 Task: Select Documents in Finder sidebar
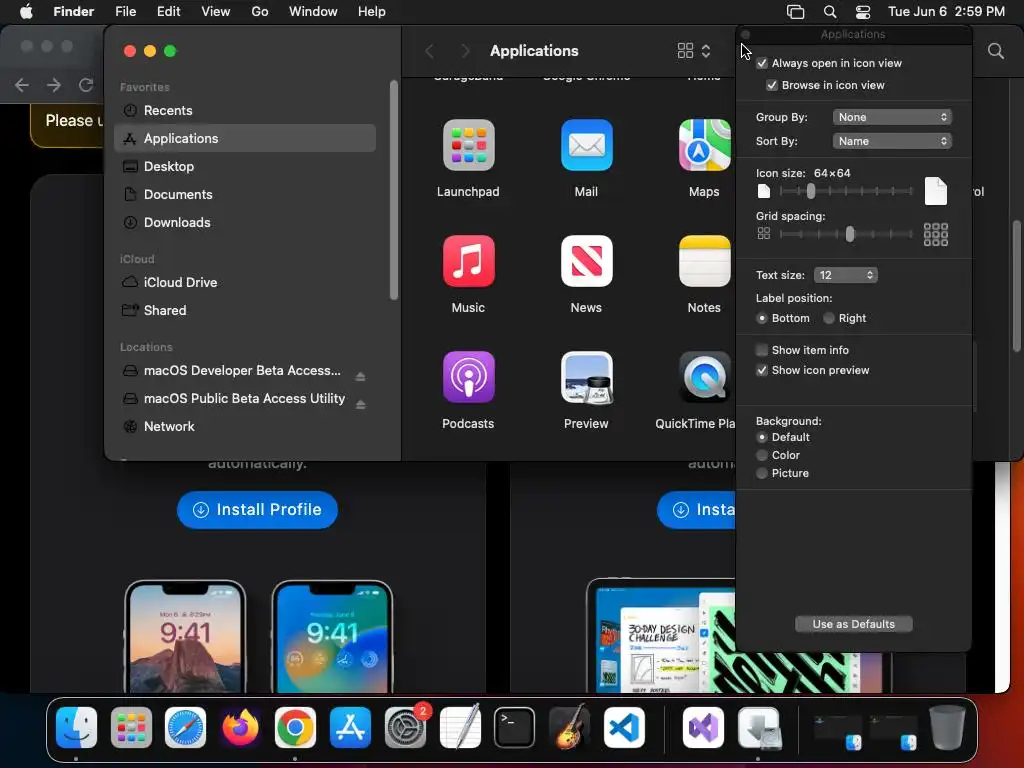tap(245, 195)
